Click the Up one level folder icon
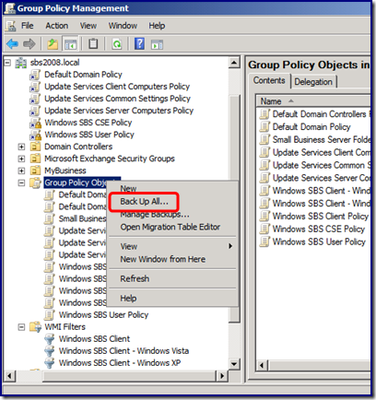This screenshot has width=376, height=400. pyautogui.click(x=52, y=44)
